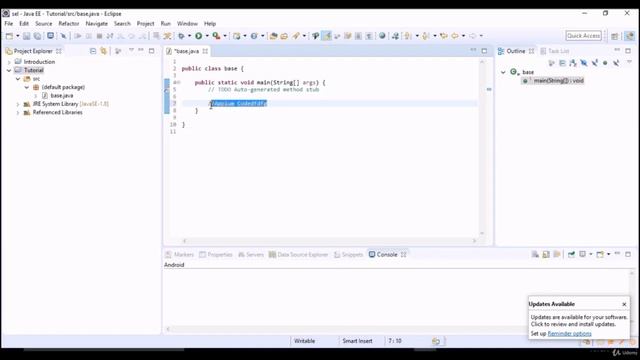640x360 pixels.
Task: Maximize the Project Explorer panel
Action: [151, 51]
